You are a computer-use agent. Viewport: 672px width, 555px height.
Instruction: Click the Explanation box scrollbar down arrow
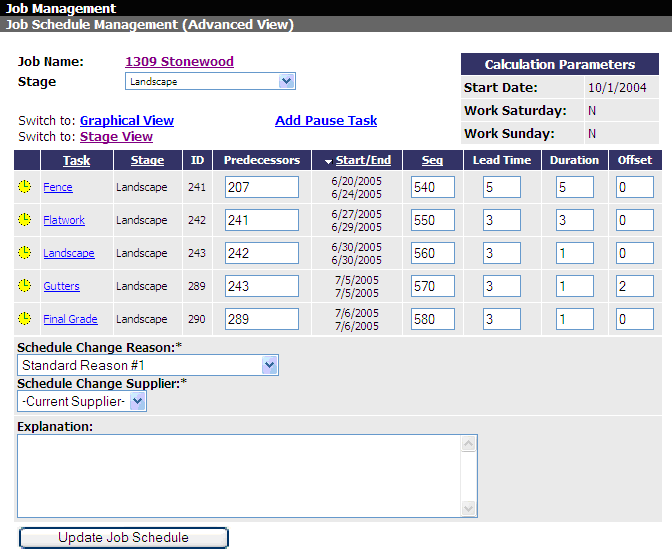click(468, 509)
